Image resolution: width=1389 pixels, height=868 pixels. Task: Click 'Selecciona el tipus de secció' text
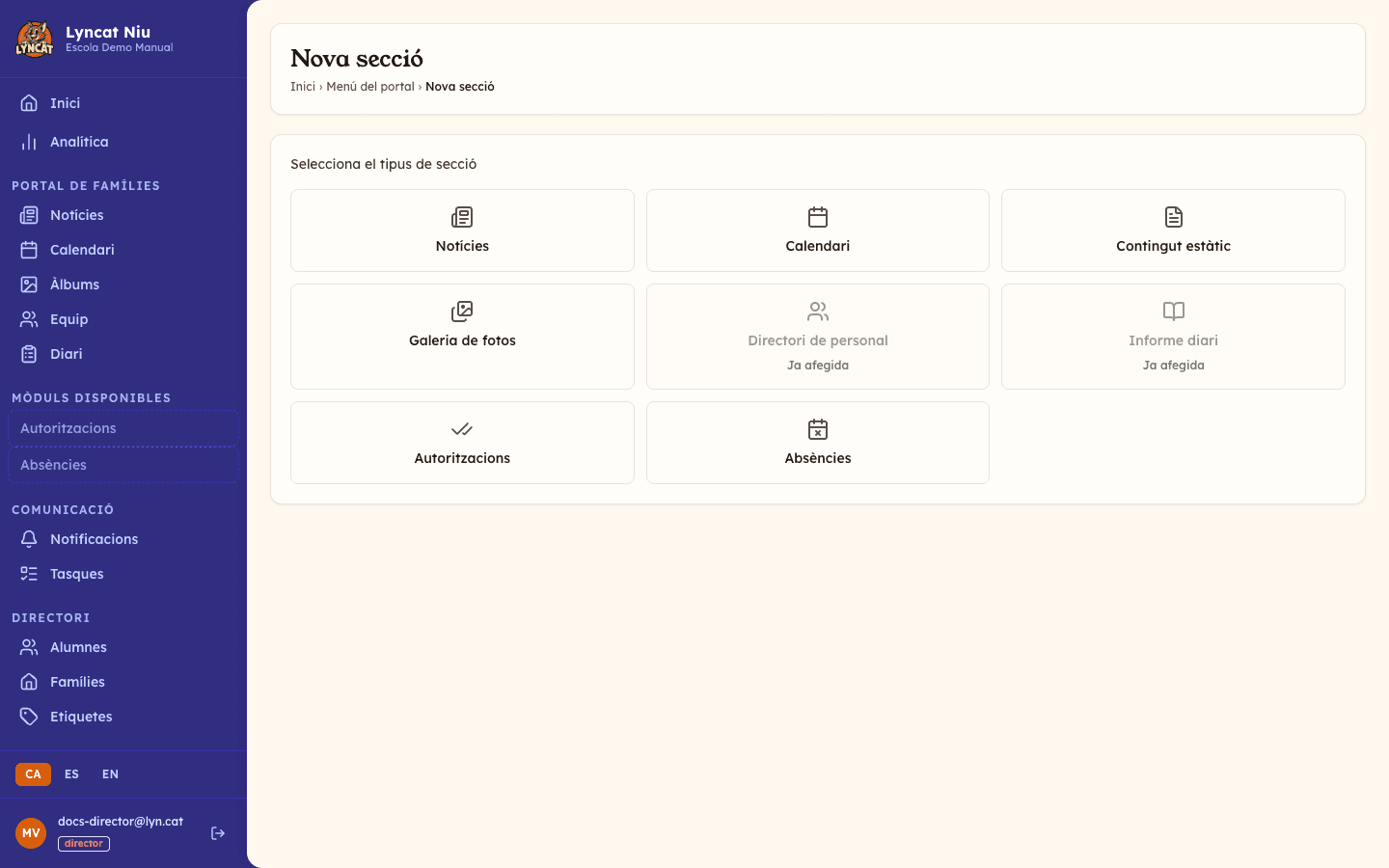click(x=384, y=164)
